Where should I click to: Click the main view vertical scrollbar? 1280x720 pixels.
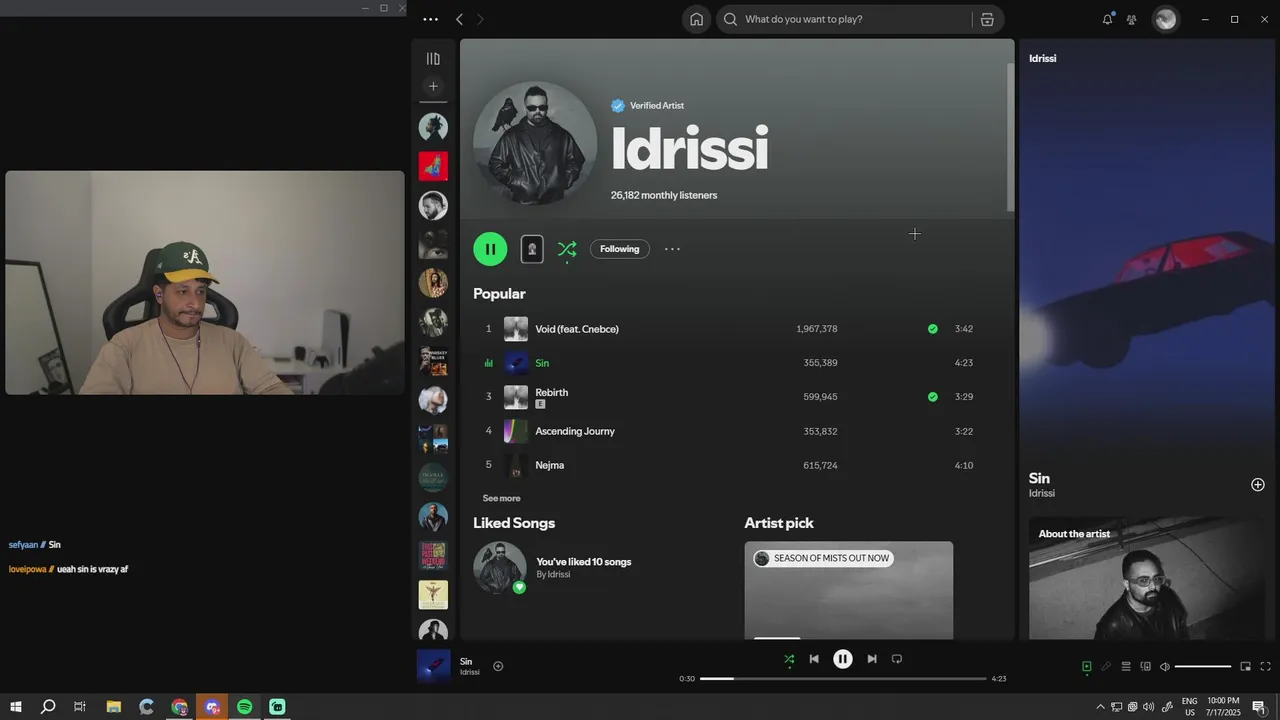point(1010,137)
